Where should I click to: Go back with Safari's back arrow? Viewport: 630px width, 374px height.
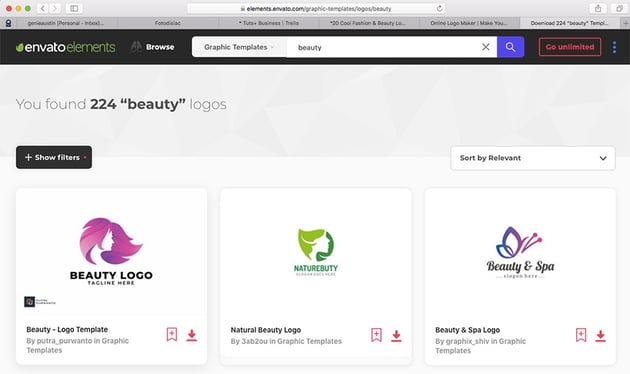pos(43,8)
